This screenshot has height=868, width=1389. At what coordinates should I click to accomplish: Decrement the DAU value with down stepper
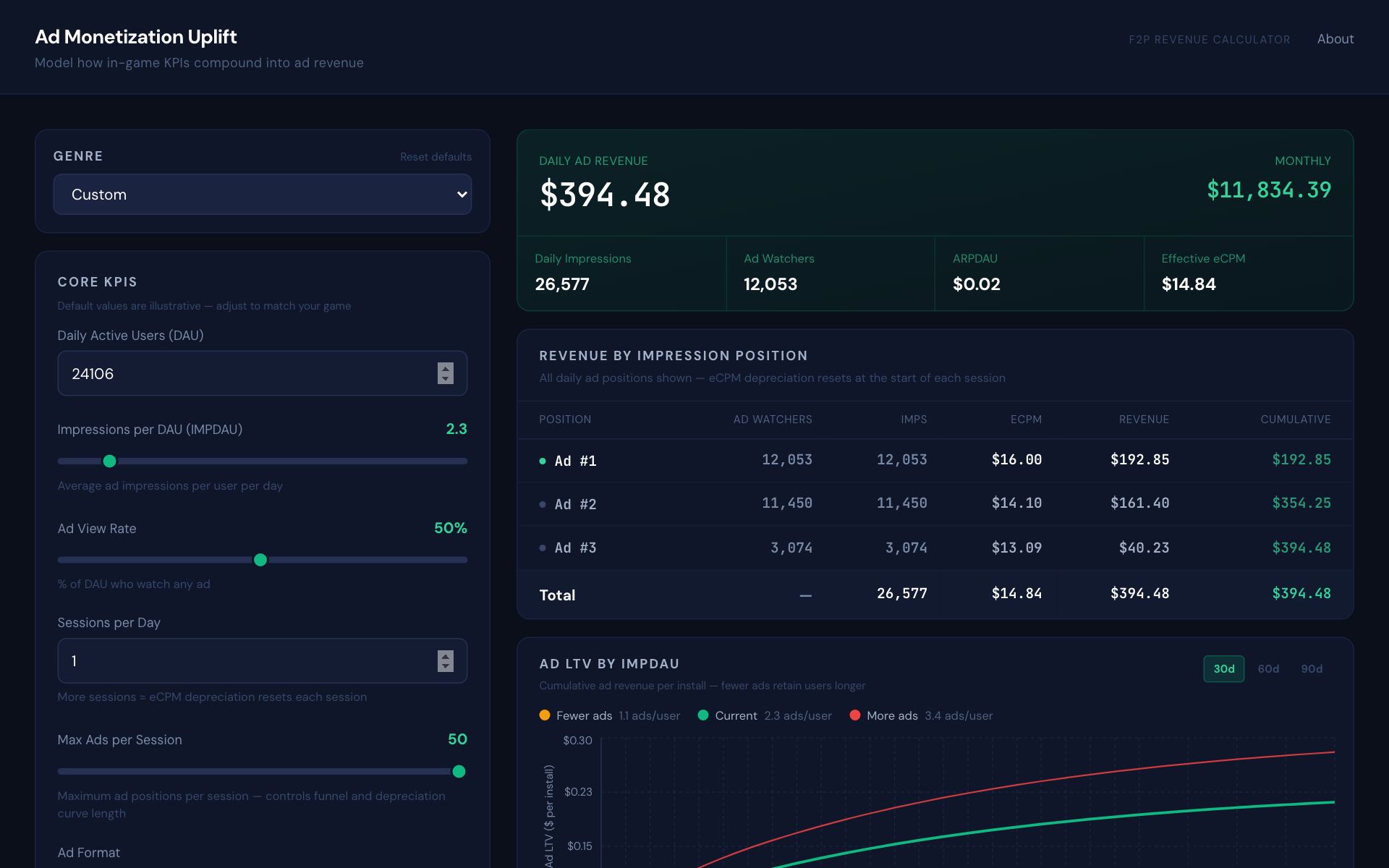click(x=446, y=379)
